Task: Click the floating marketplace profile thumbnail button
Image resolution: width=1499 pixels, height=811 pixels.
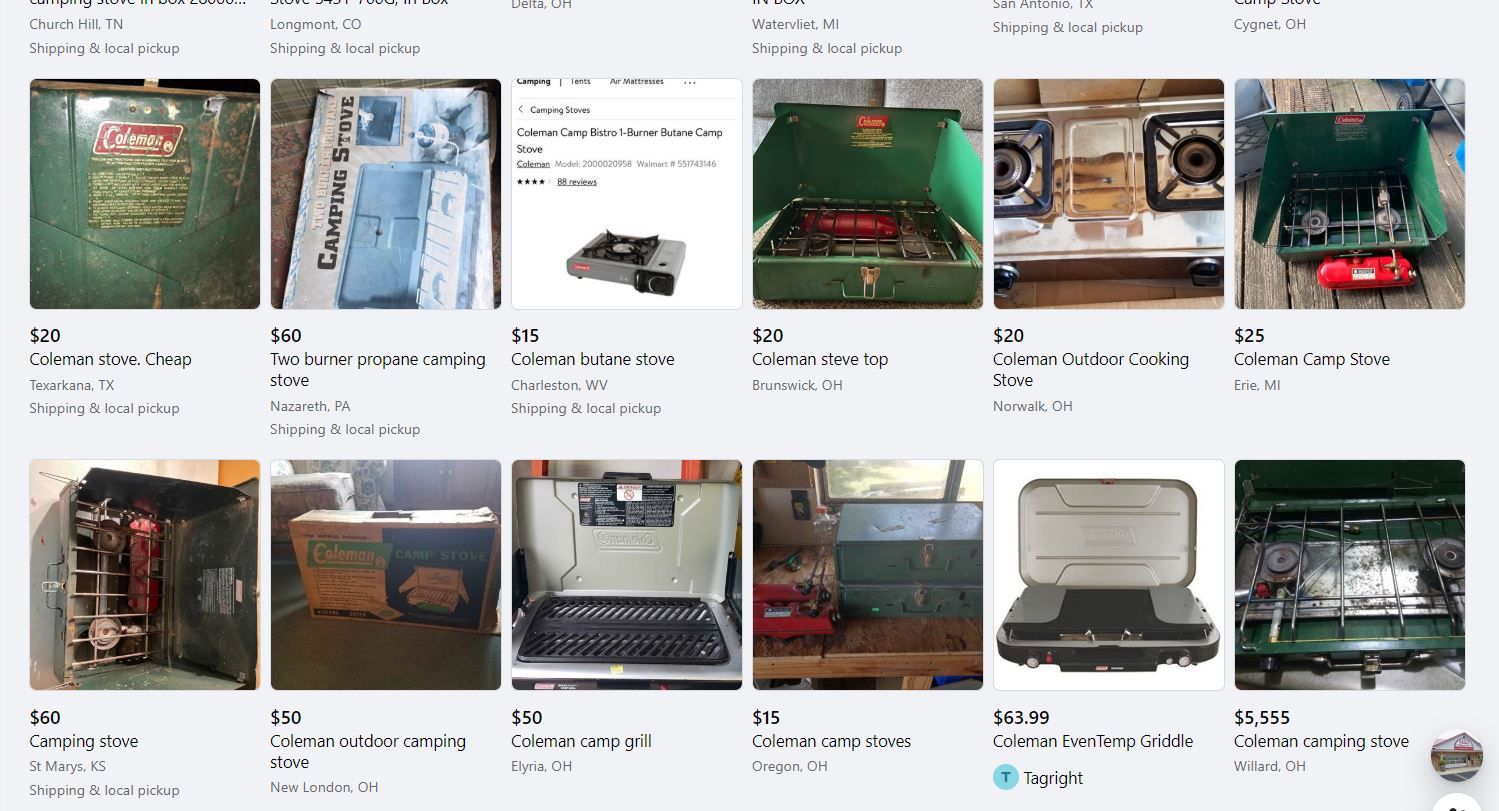Action: click(x=1457, y=756)
